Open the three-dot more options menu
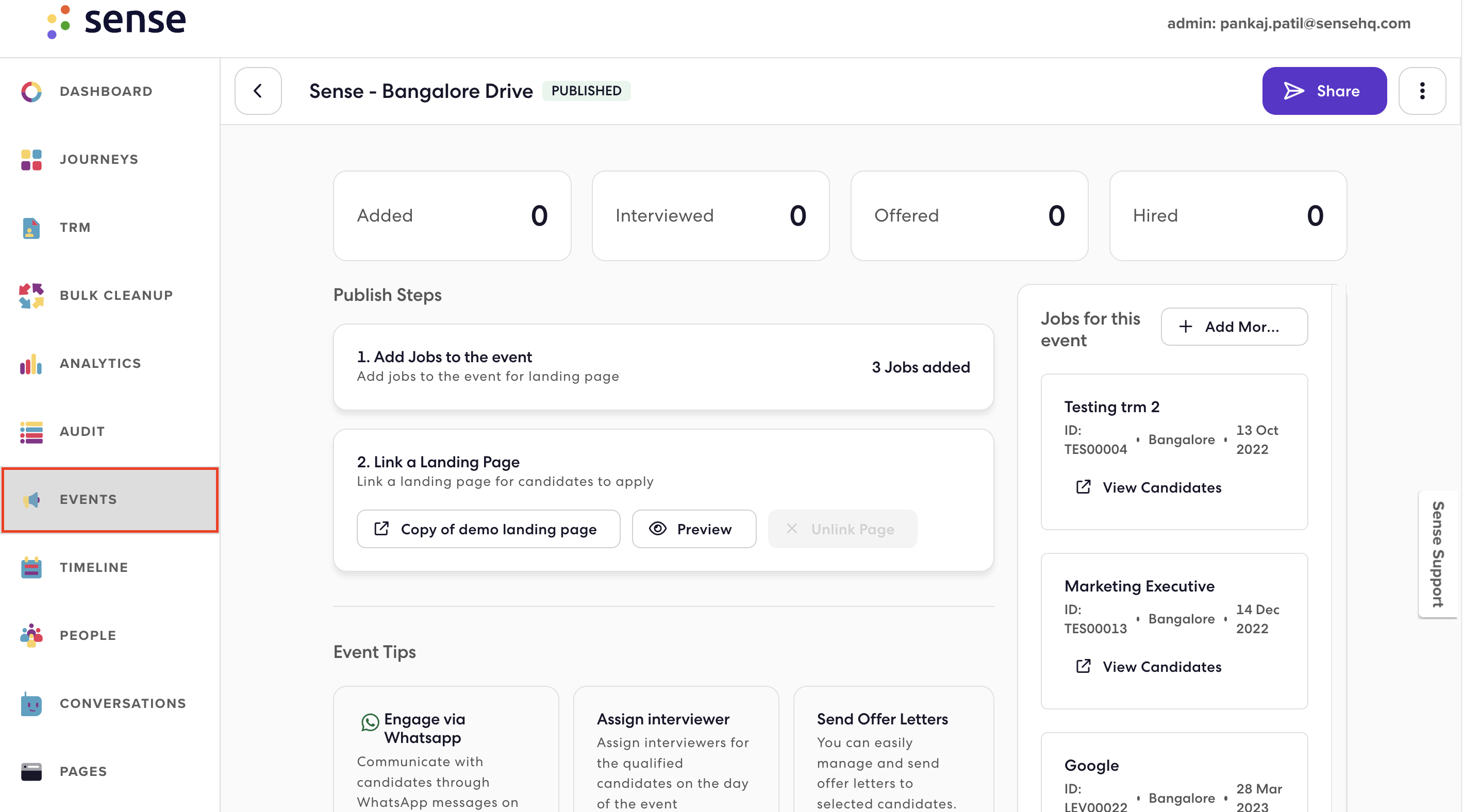The width and height of the screenshot is (1463, 812). click(1422, 91)
